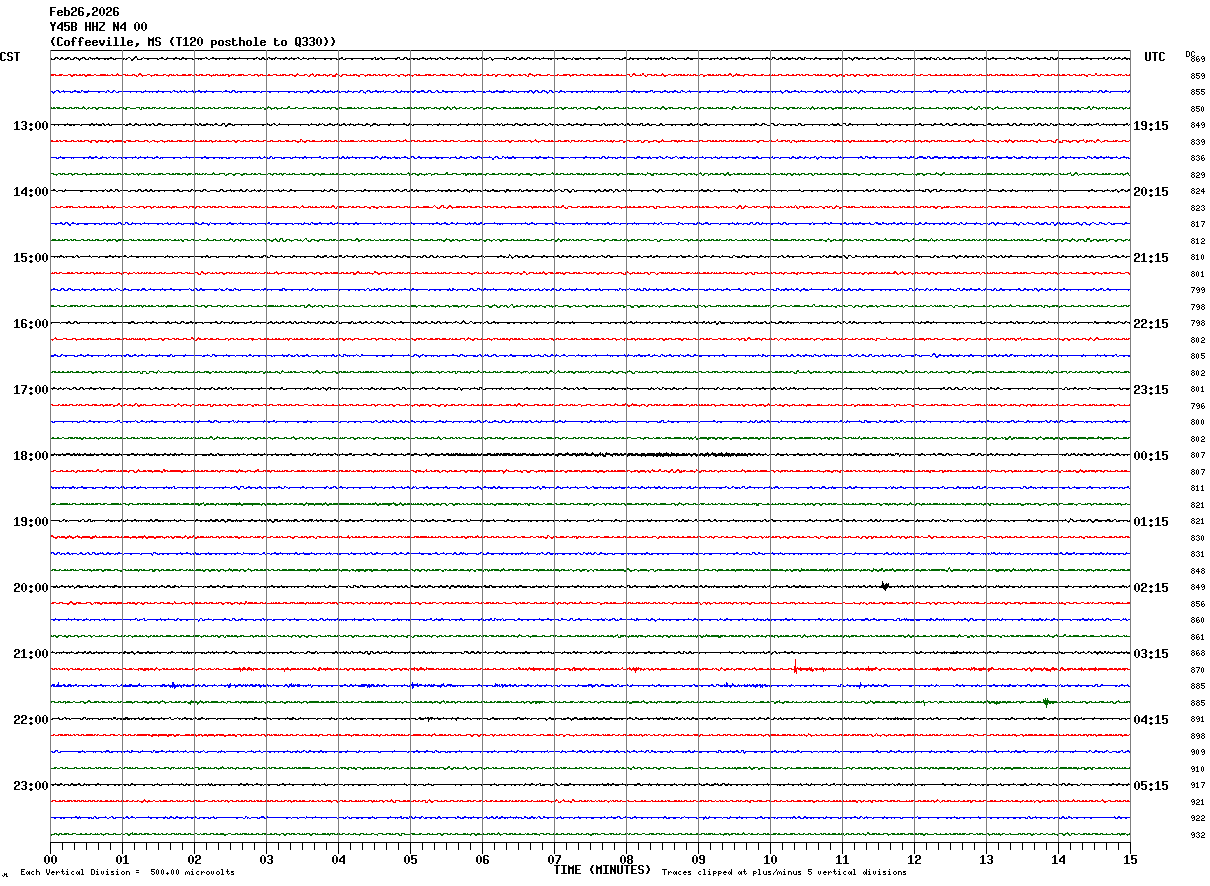
Task: Click the DC value 839
Action: (x=1197, y=142)
